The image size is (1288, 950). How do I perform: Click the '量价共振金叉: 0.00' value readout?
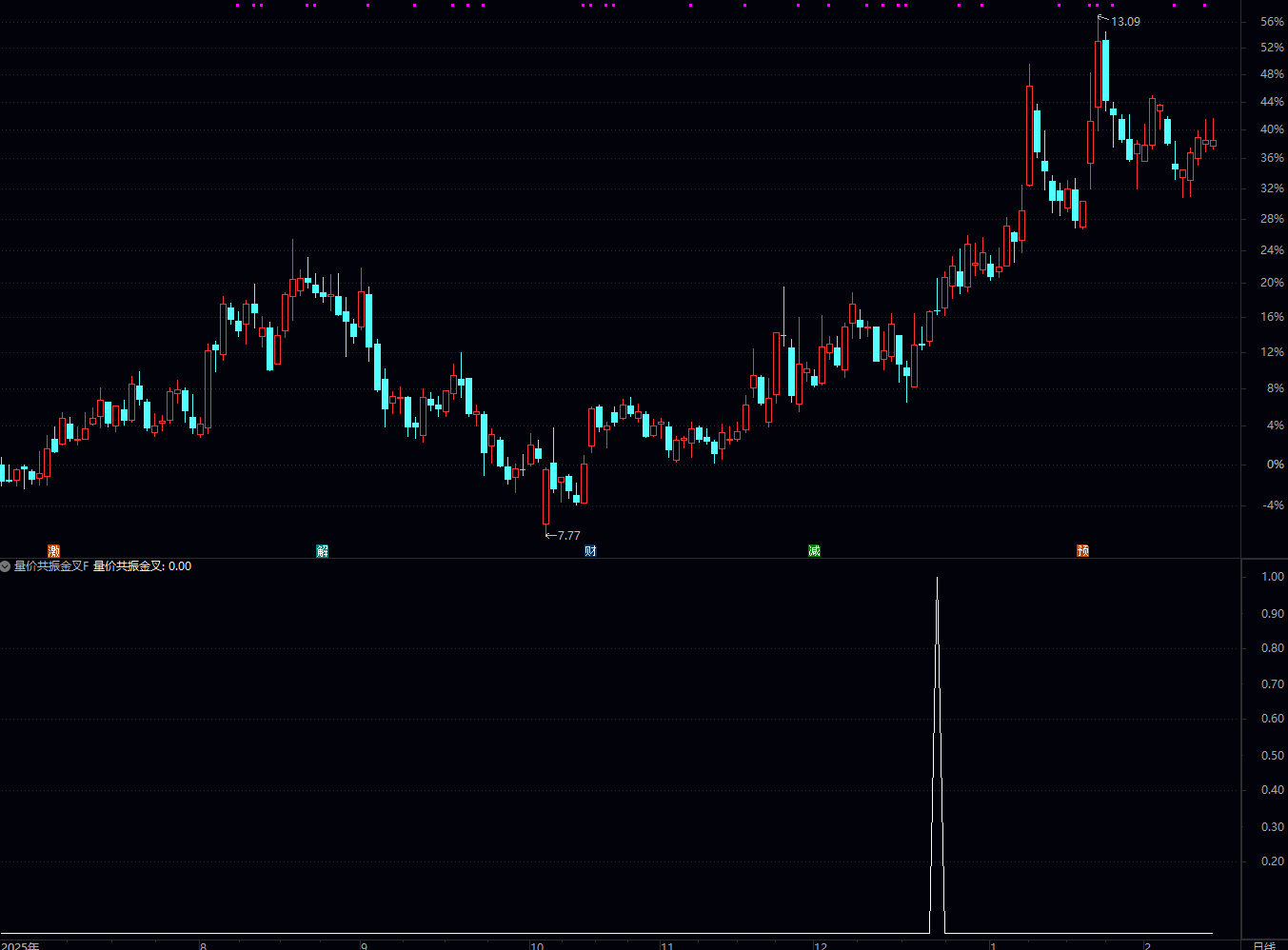click(142, 566)
